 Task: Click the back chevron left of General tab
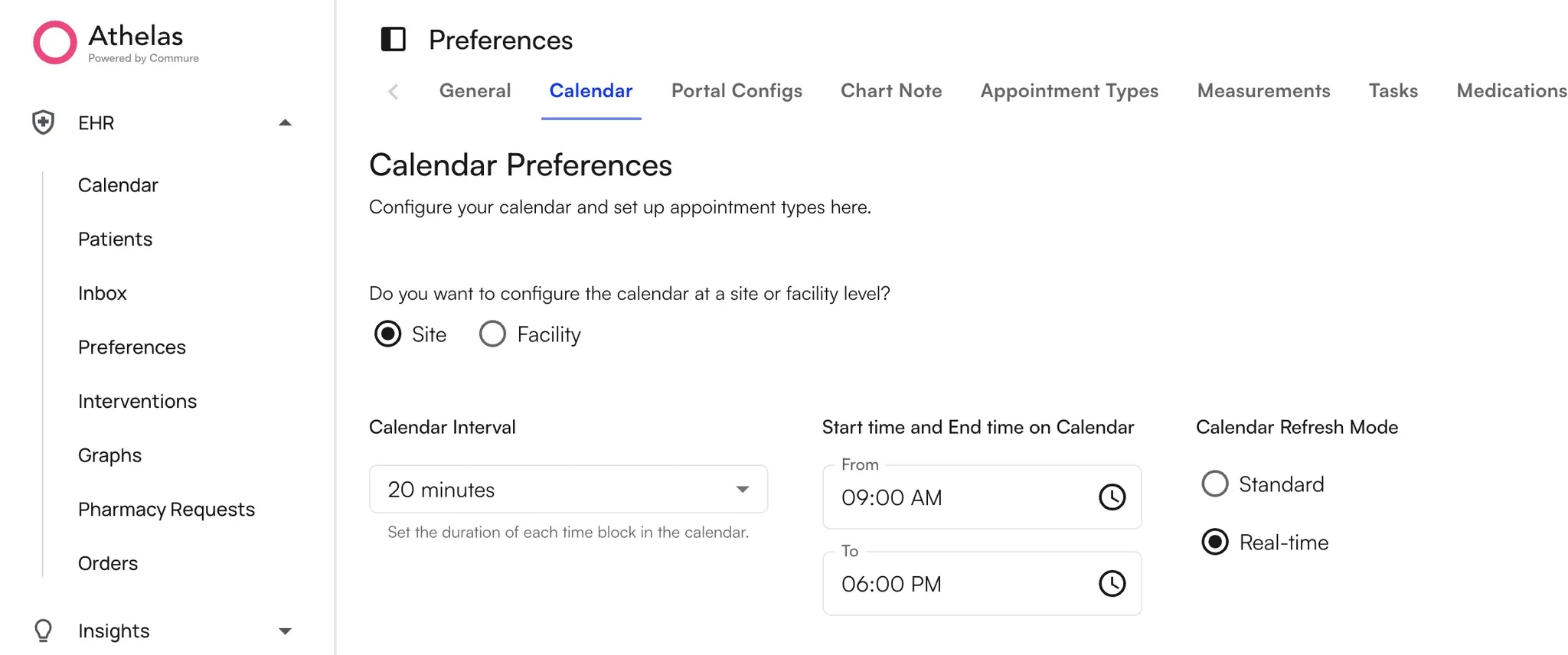click(393, 91)
